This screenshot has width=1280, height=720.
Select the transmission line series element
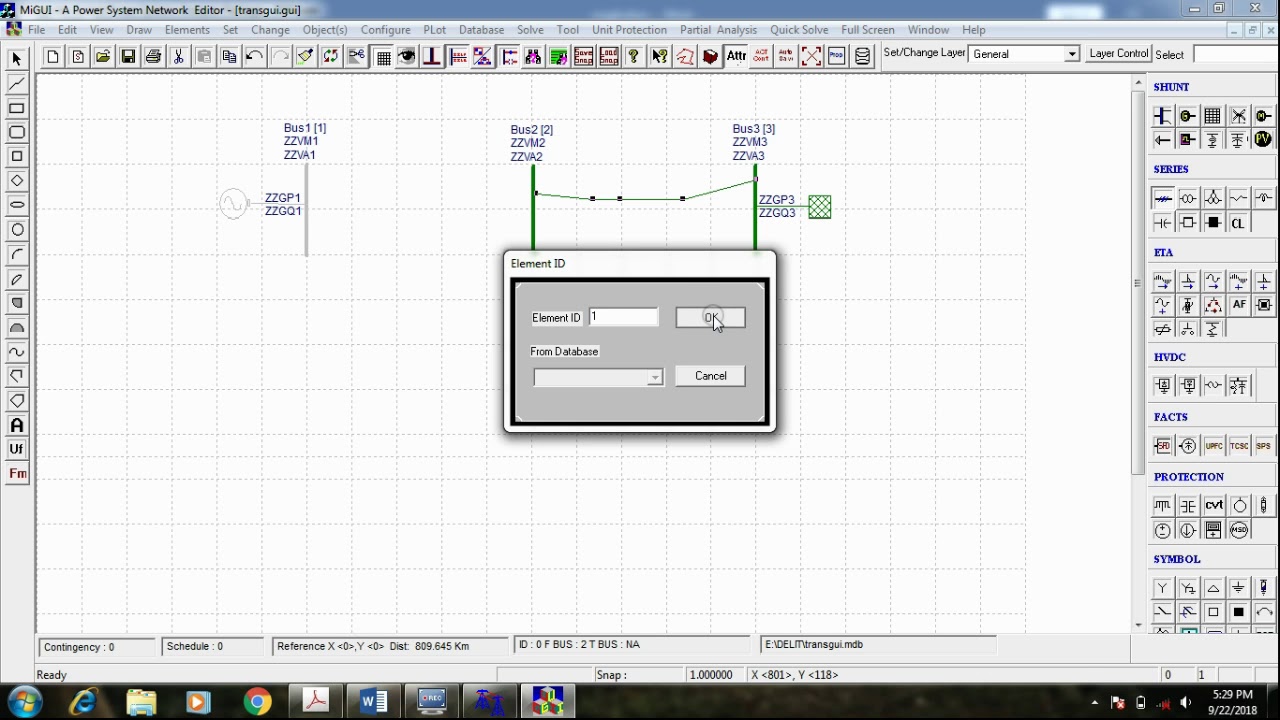tap(1163, 199)
